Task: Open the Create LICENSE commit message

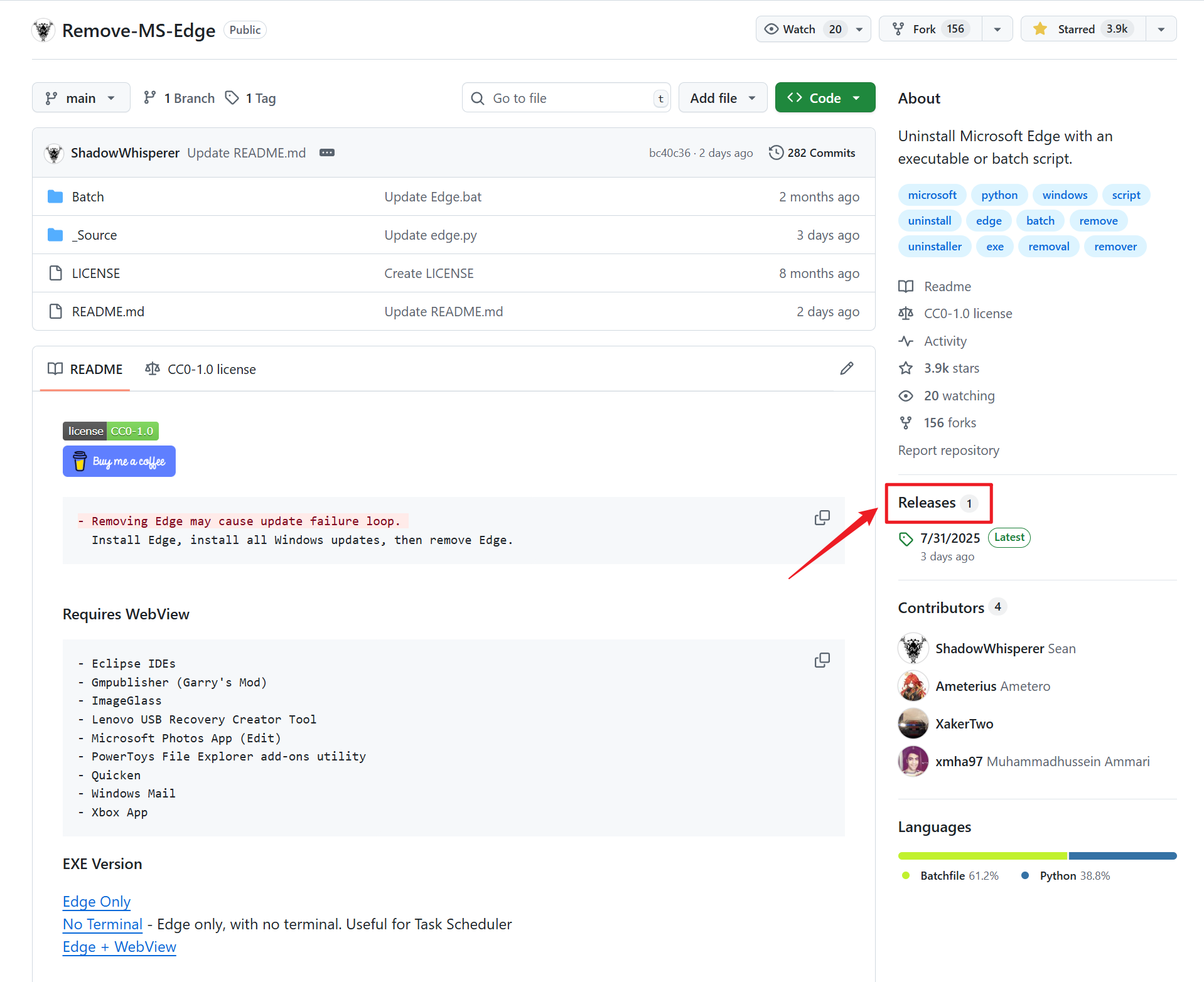Action: tap(429, 274)
